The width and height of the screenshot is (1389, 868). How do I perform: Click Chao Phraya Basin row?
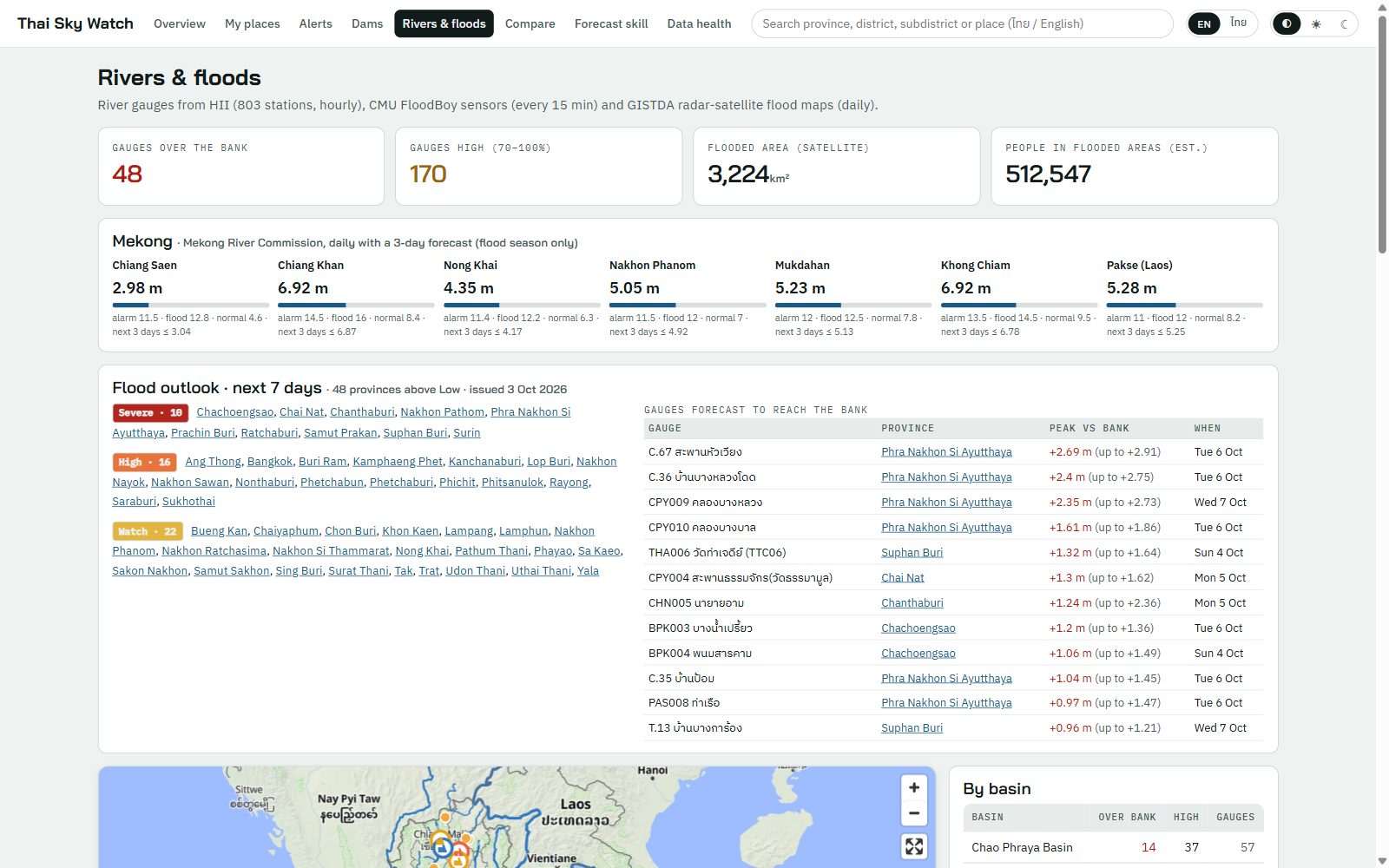[x=1113, y=848]
